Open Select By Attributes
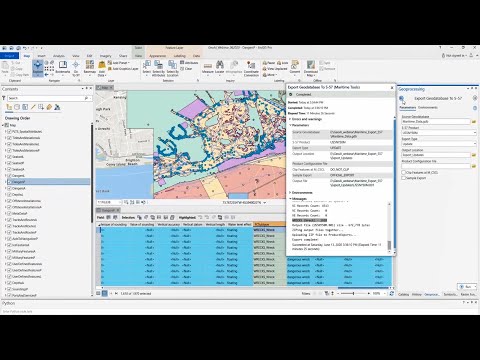This screenshot has height=360, width=480. click(159, 68)
